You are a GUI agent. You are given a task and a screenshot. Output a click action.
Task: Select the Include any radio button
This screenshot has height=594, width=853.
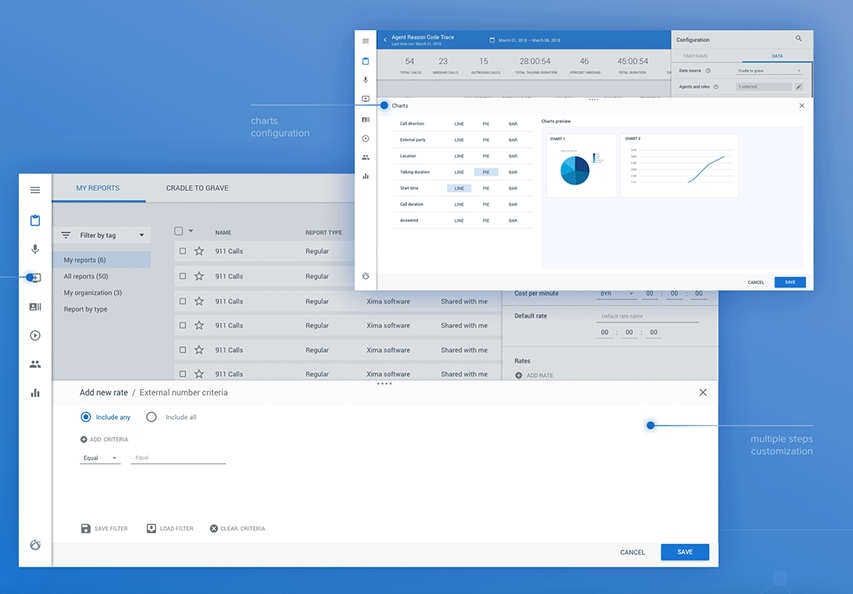pyautogui.click(x=85, y=417)
